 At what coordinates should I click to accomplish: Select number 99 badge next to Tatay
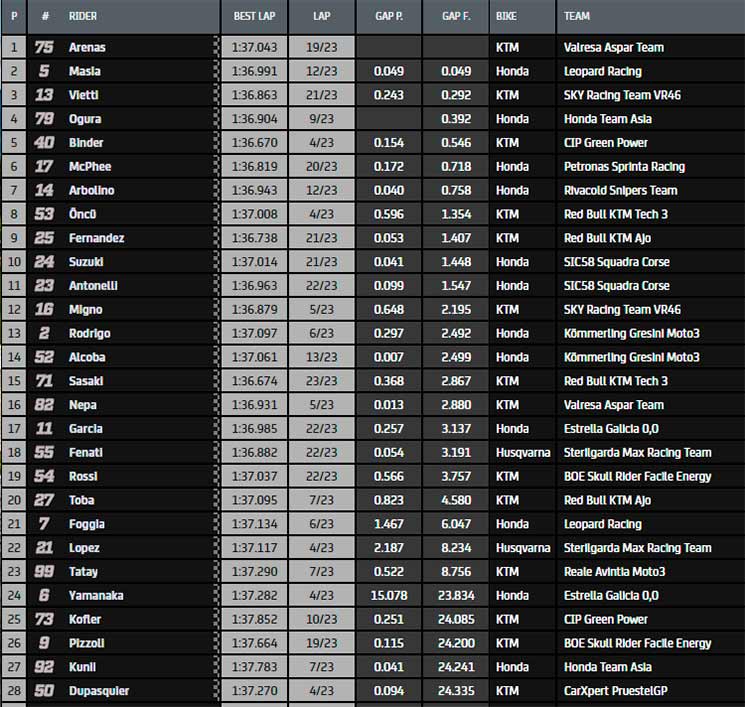pyautogui.click(x=44, y=572)
